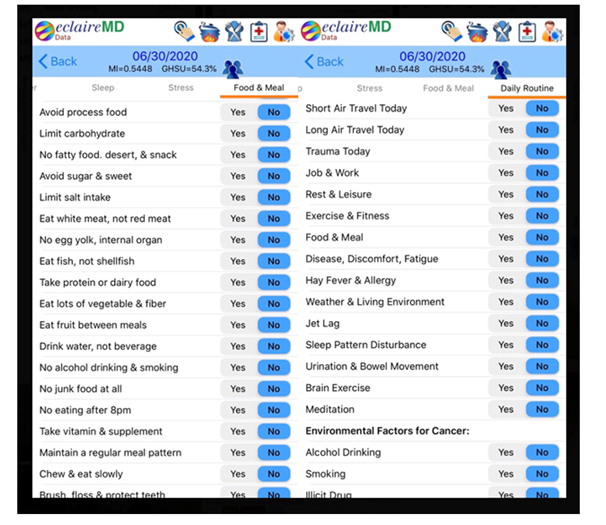Viewport: 606px width, 525px height.
Task: Set 'Avoid process food' to Yes
Action: point(238,112)
